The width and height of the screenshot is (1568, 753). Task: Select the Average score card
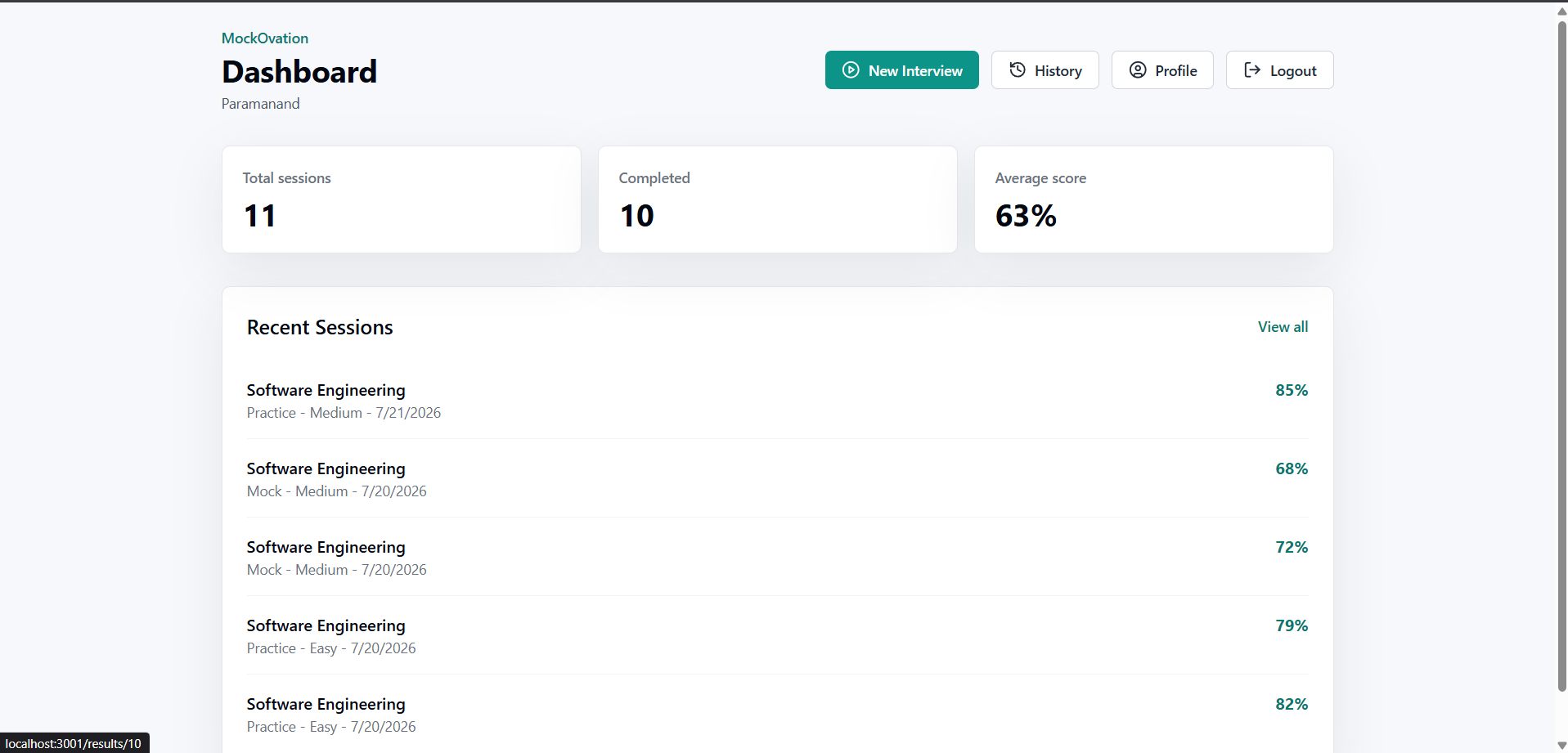(x=1154, y=199)
